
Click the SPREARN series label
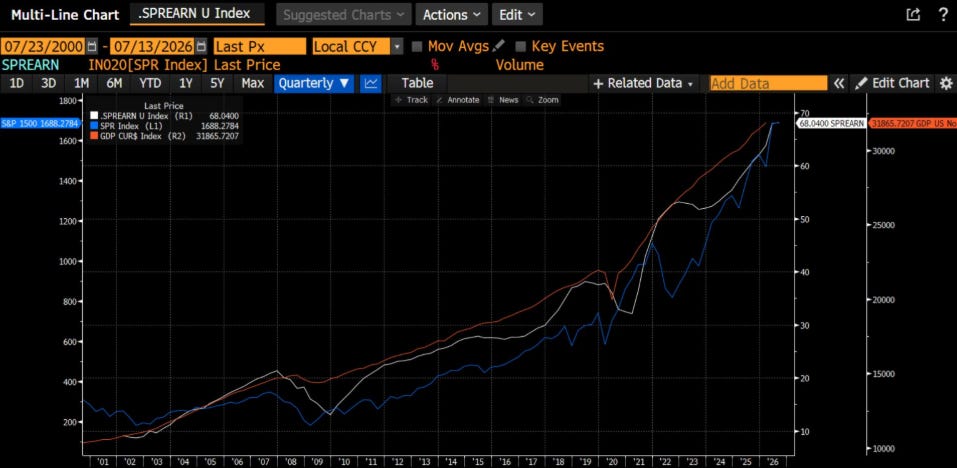pos(31,65)
